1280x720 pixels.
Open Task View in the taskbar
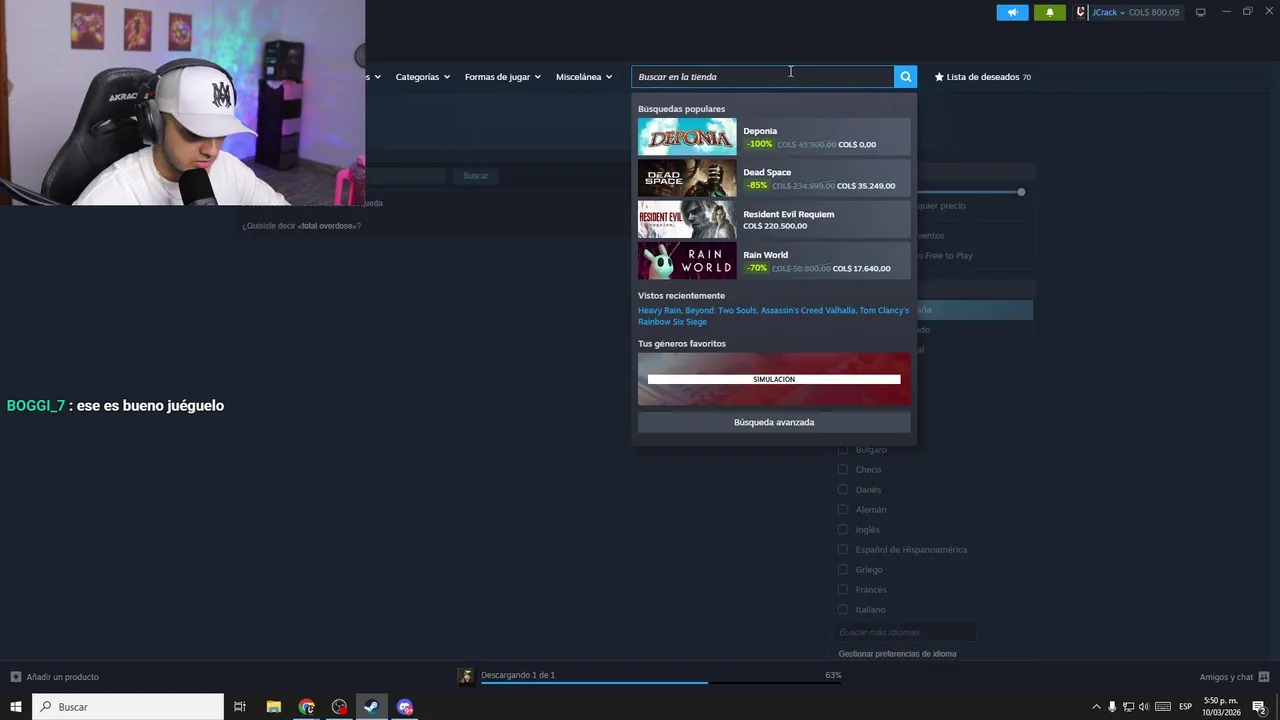240,707
